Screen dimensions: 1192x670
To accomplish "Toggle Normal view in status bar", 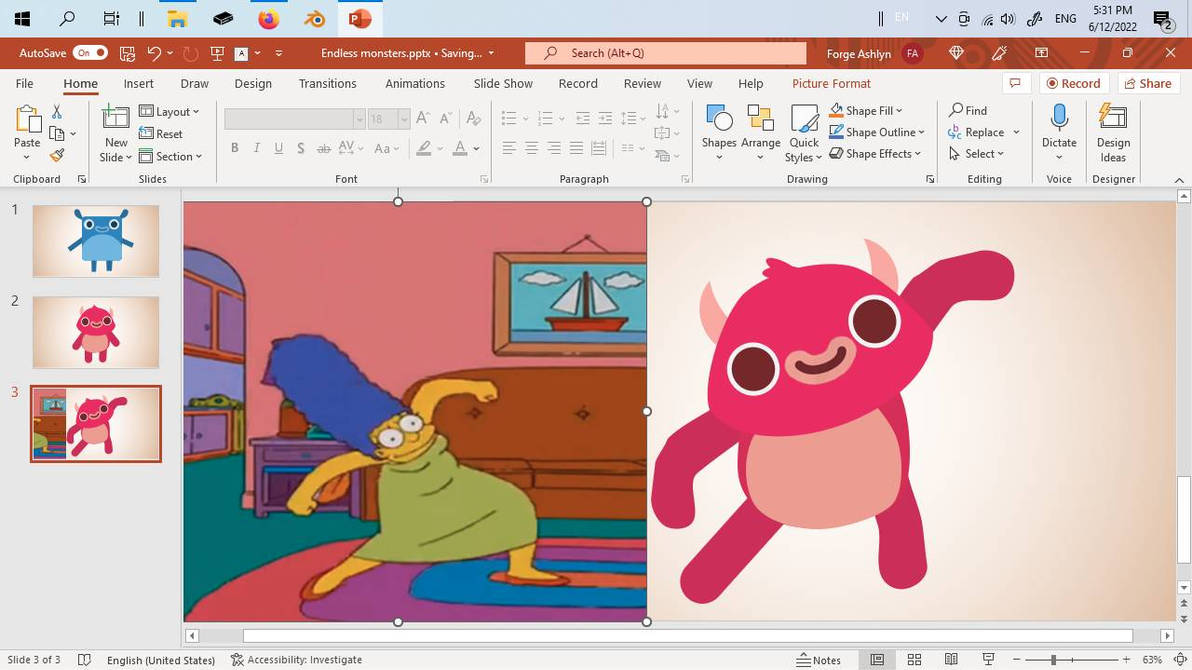I will (x=877, y=660).
